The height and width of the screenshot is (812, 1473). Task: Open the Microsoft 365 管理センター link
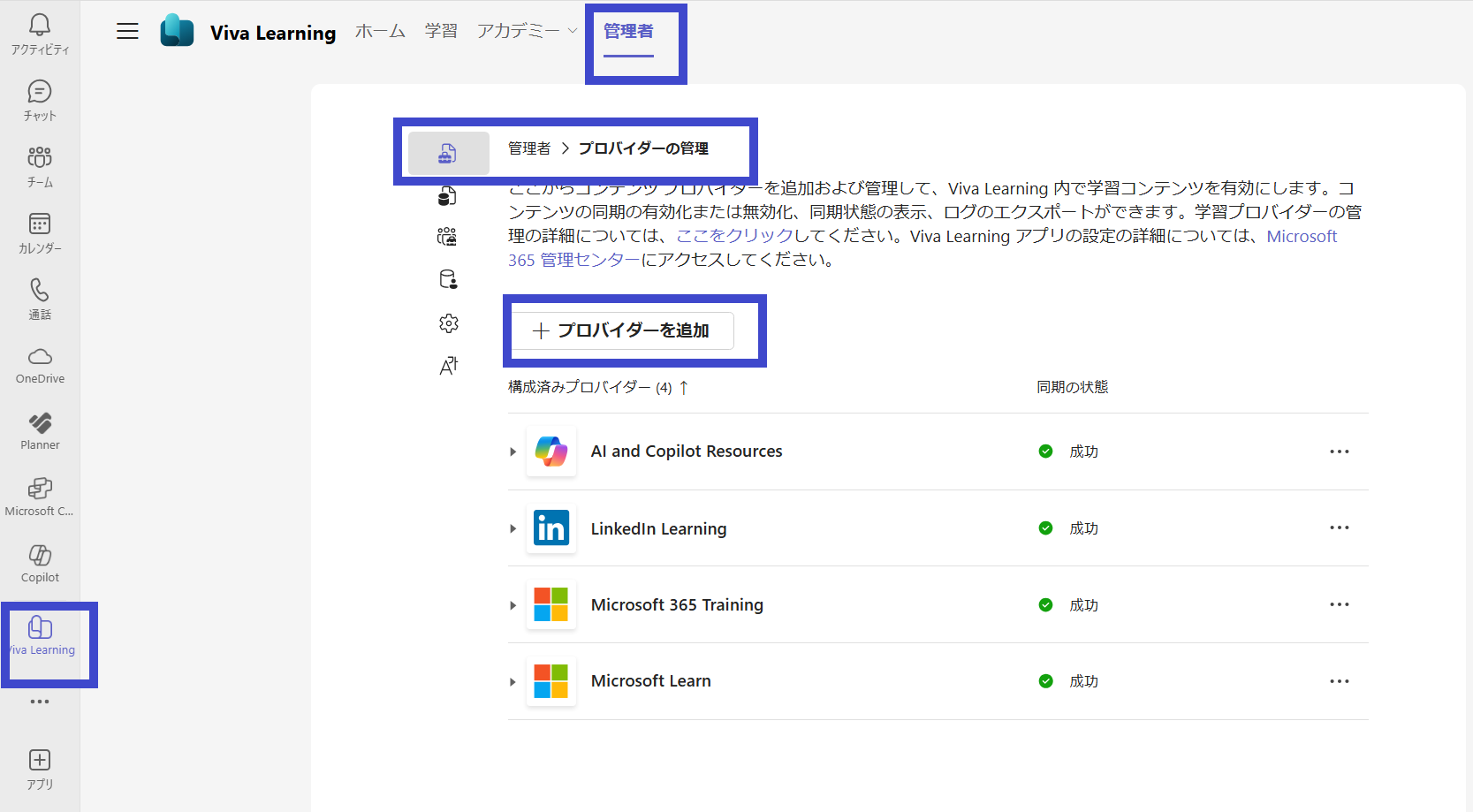pyautogui.click(x=923, y=248)
